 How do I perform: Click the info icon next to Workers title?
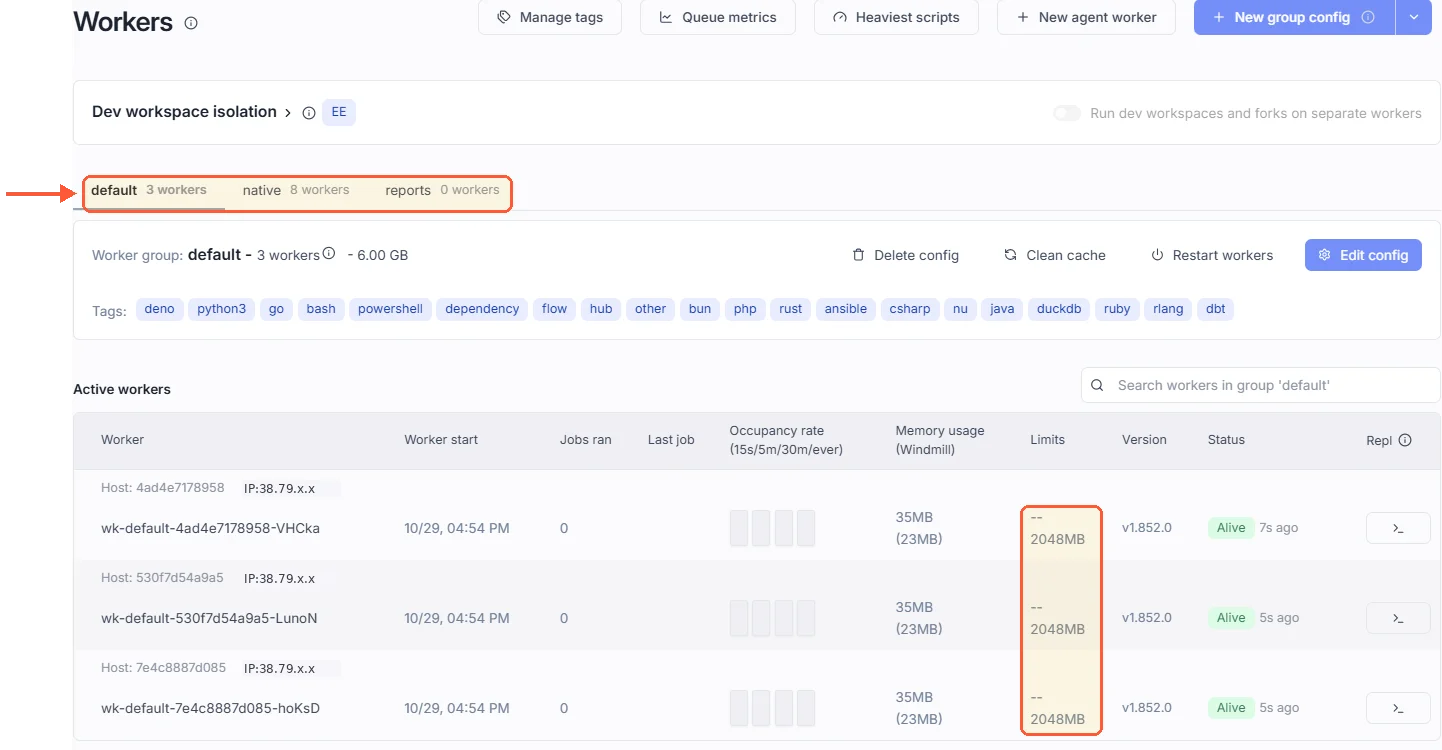[x=191, y=23]
